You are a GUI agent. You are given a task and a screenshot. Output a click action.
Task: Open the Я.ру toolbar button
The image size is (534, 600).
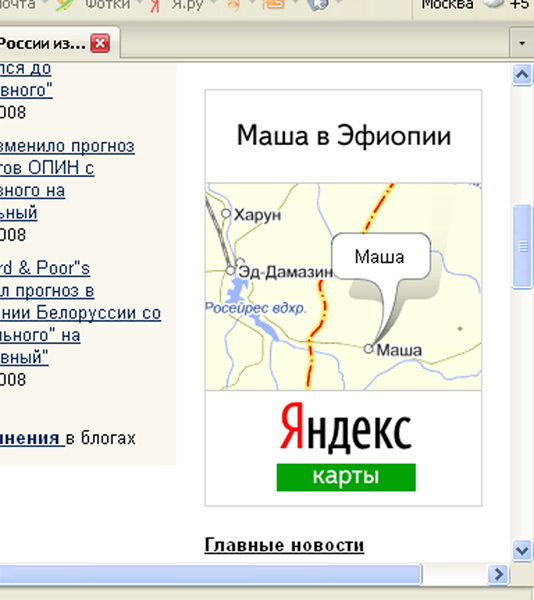(187, 5)
